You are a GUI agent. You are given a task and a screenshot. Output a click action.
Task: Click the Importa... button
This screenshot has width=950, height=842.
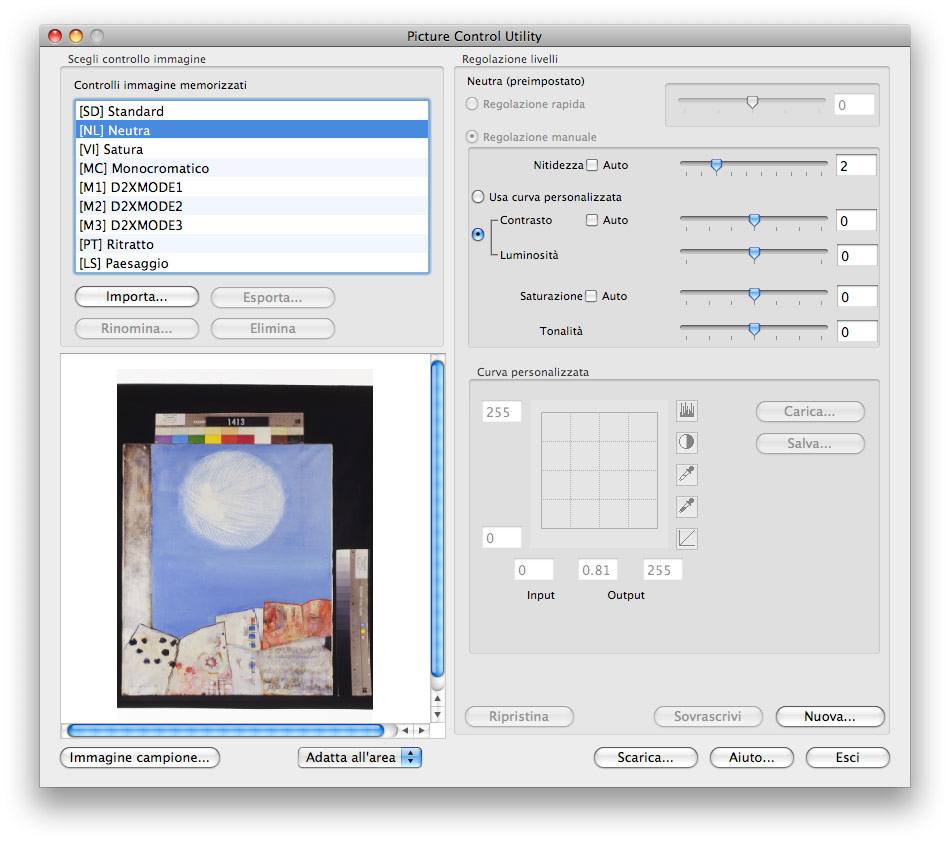137,297
